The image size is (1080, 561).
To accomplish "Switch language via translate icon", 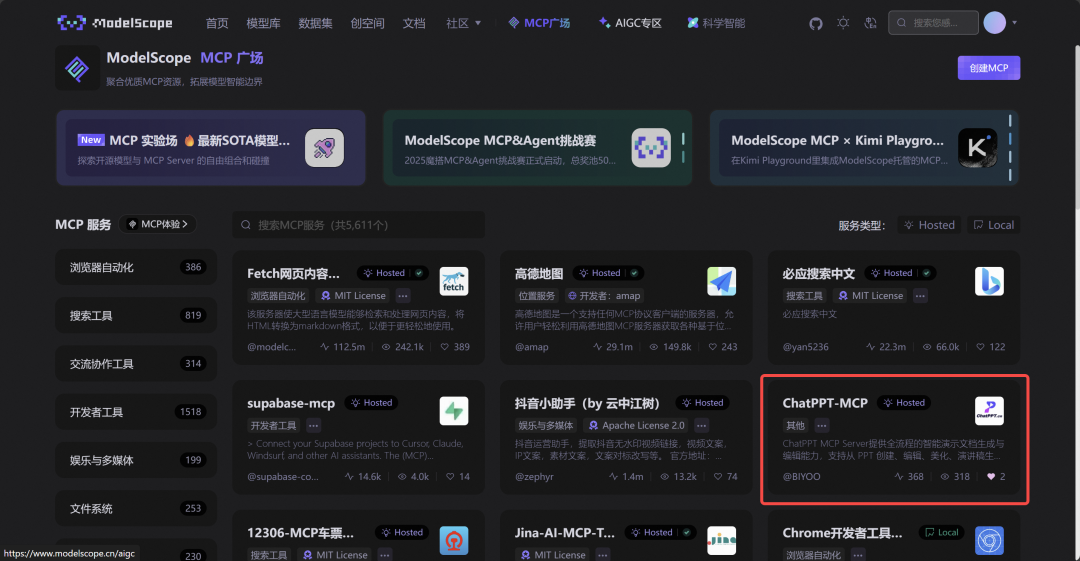I will point(871,23).
